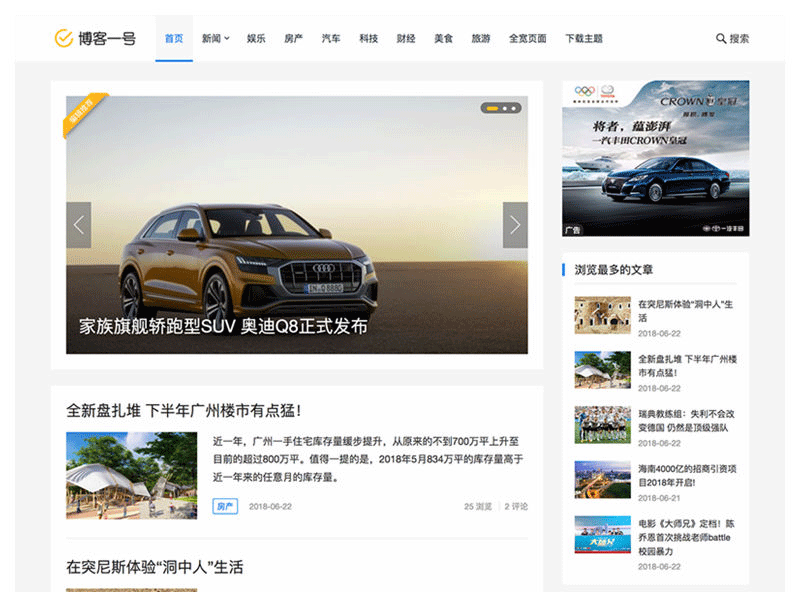This screenshot has height=594, width=800.
Task: Click article excerpt beginning 近一年，广州一手住宅
Action: click(x=368, y=459)
